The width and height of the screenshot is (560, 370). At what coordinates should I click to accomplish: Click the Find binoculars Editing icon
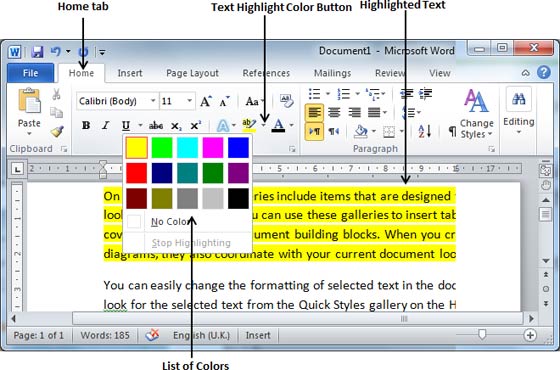pos(519,99)
